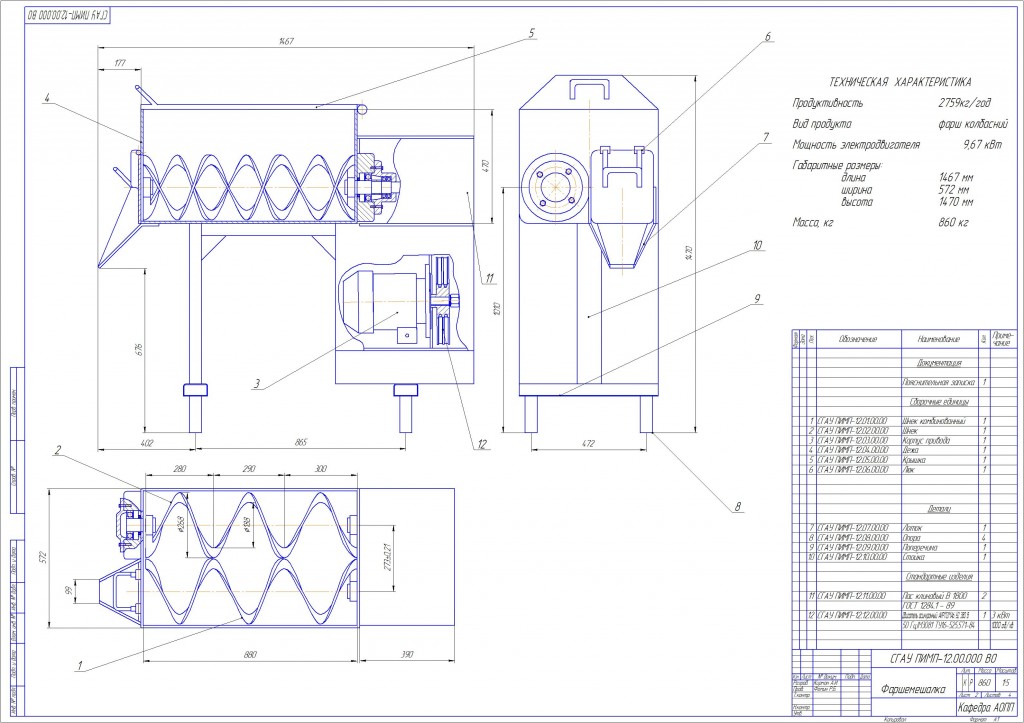1024x723 pixels.
Task: Click the "Детали" section heading
Action: pos(939,509)
